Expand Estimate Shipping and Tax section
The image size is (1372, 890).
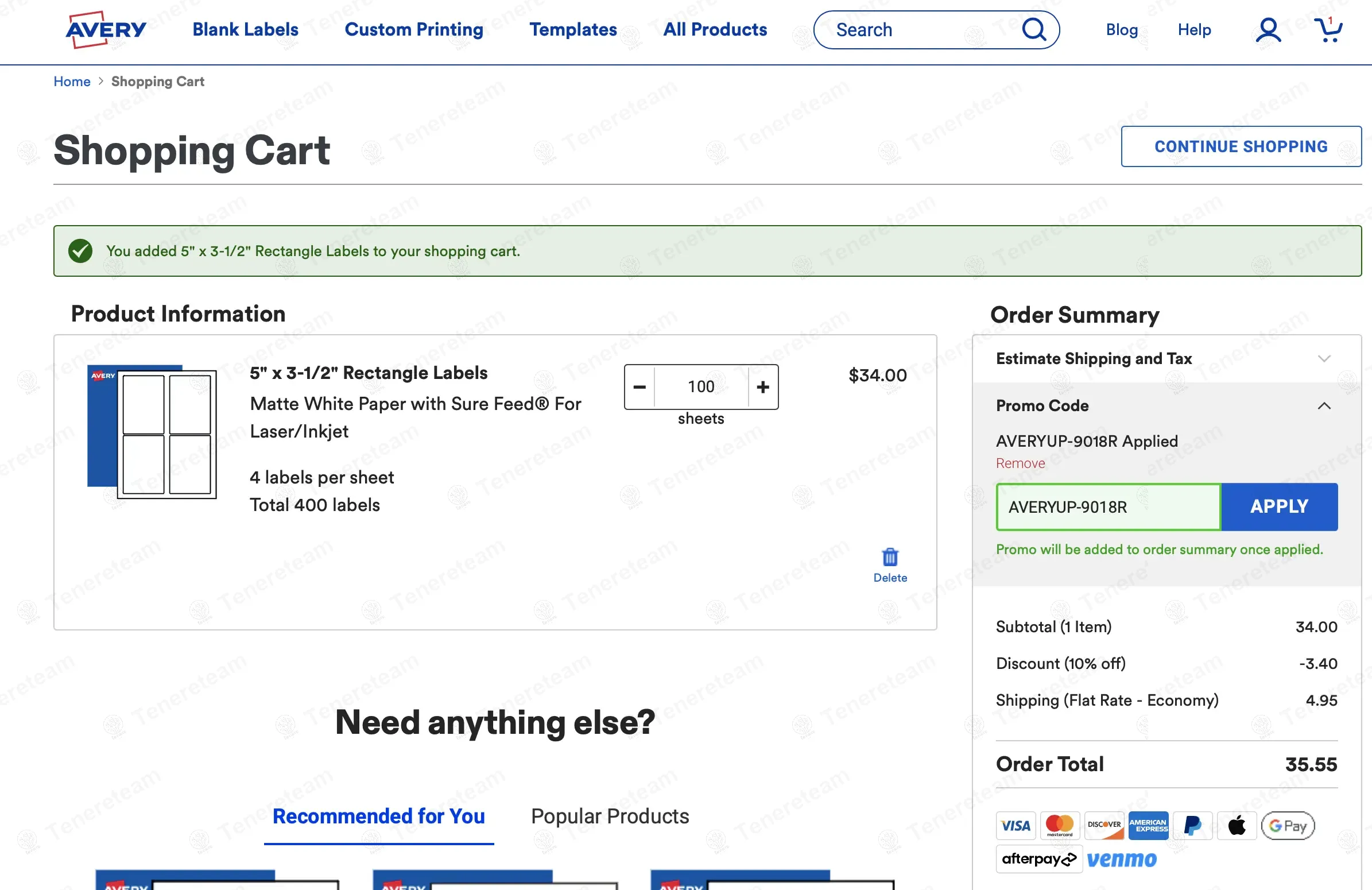pyautogui.click(x=1324, y=358)
